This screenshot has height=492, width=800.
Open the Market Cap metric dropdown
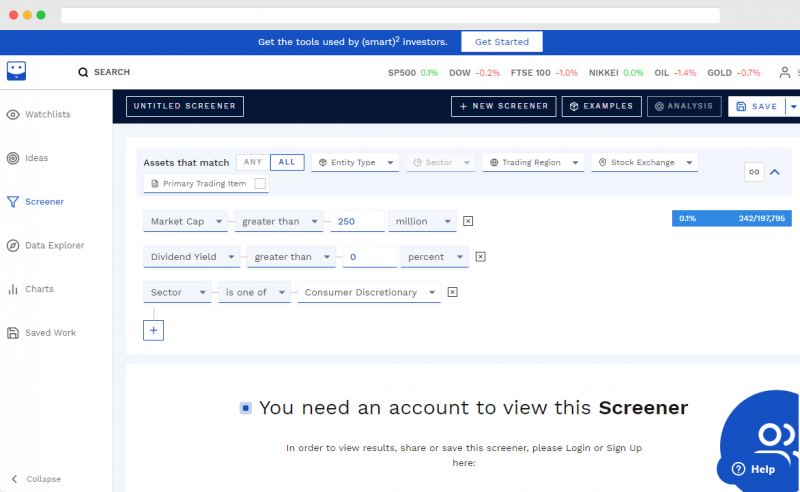(185, 222)
